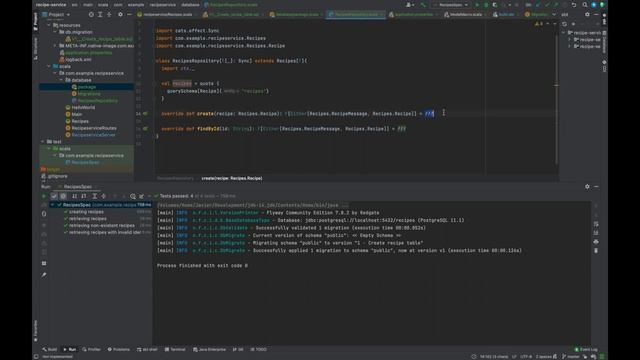Open Run panel settings gear
640x360 pixels.
pyautogui.click(x=587, y=187)
